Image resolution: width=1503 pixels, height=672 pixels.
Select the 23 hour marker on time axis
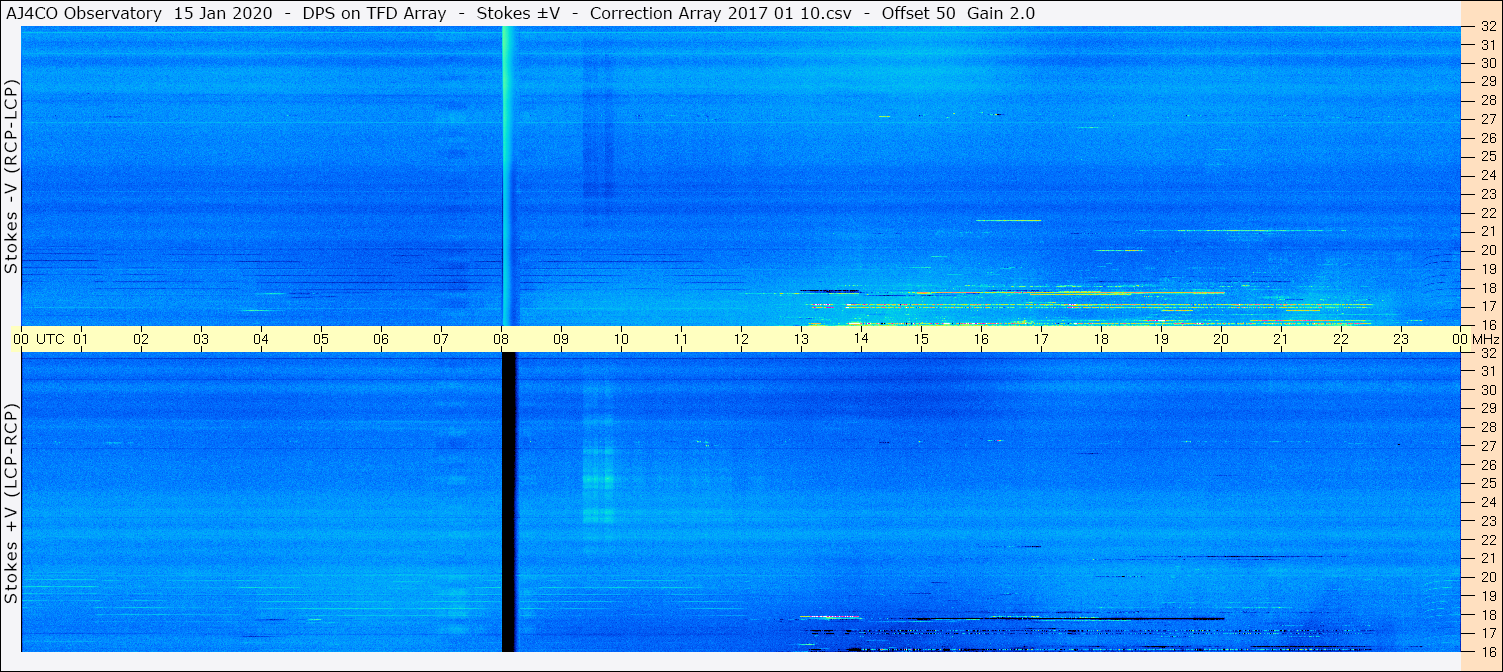click(x=1401, y=339)
